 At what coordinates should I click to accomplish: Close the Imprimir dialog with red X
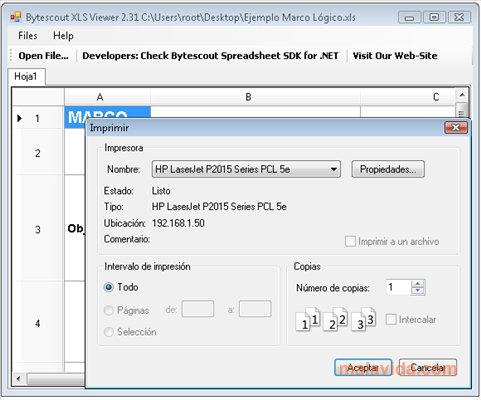click(456, 128)
